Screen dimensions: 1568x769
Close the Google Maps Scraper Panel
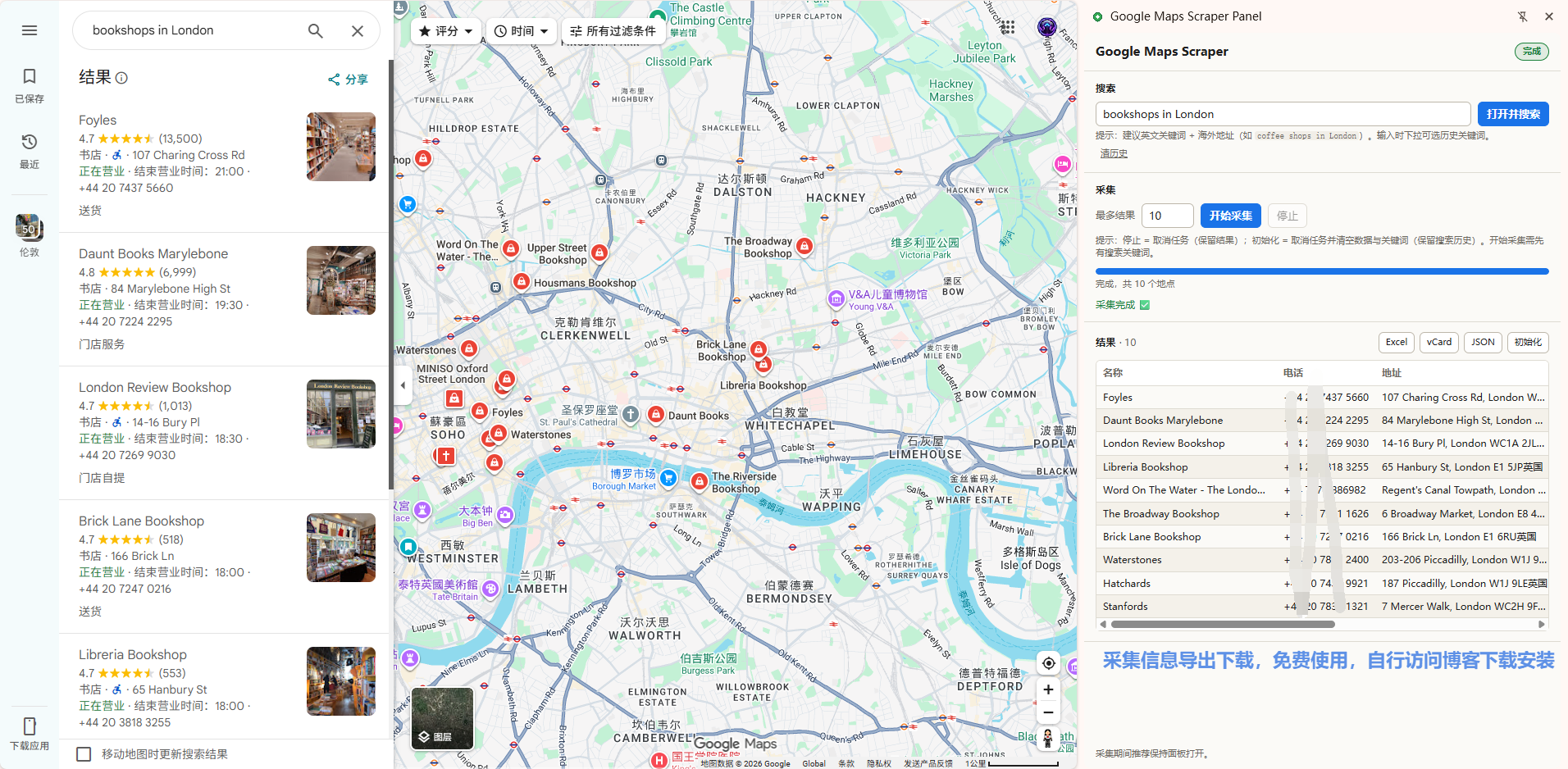click(1549, 16)
